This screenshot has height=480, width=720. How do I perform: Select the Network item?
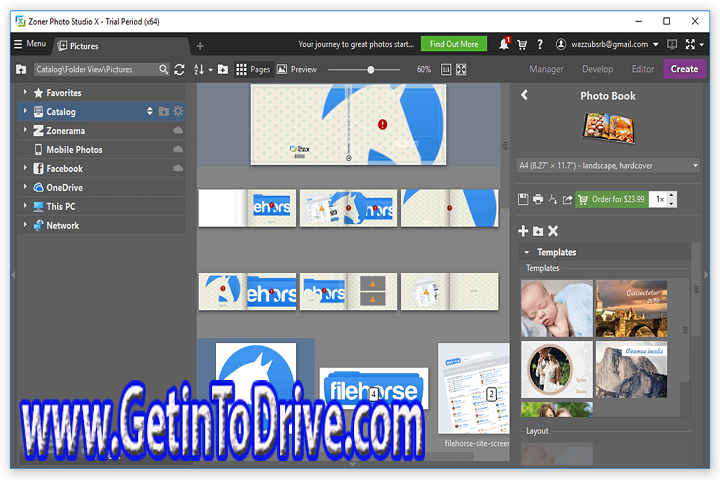(x=101, y=225)
